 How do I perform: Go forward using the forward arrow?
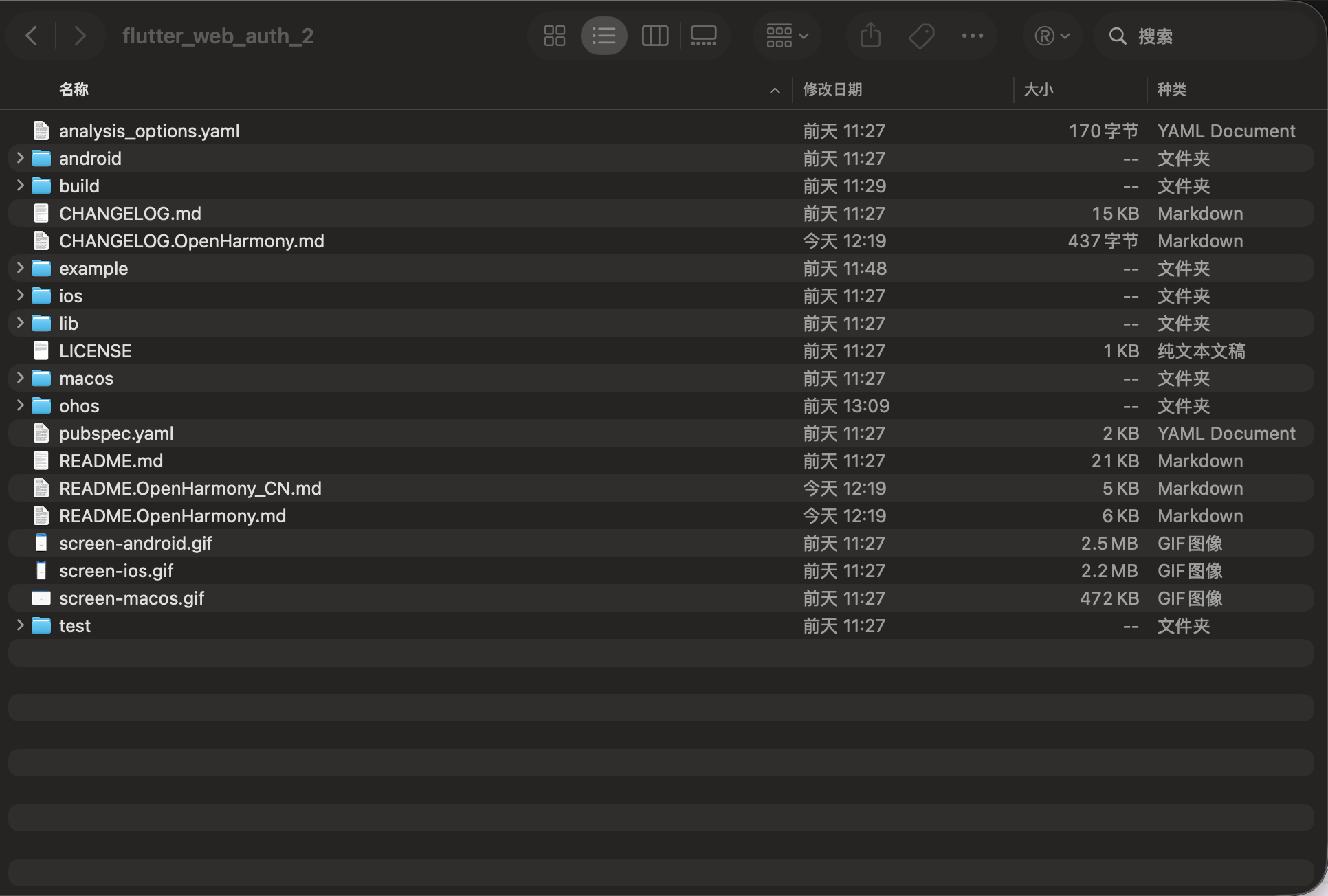pos(80,36)
